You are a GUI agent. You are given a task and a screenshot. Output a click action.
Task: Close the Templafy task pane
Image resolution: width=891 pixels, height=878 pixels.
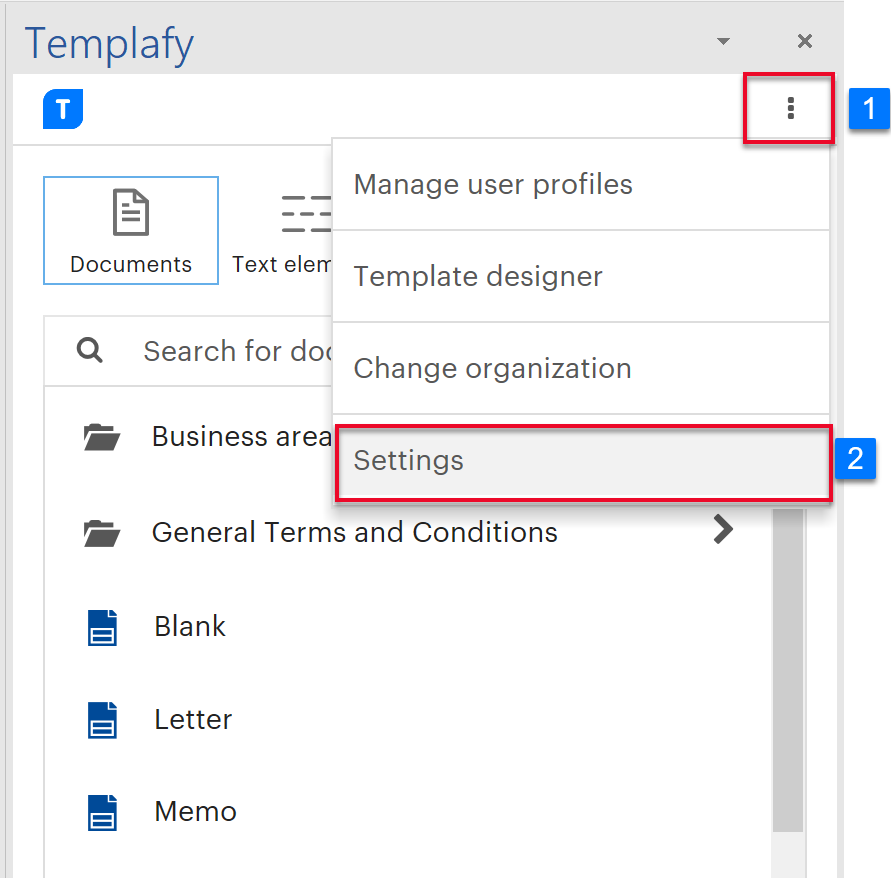click(805, 41)
